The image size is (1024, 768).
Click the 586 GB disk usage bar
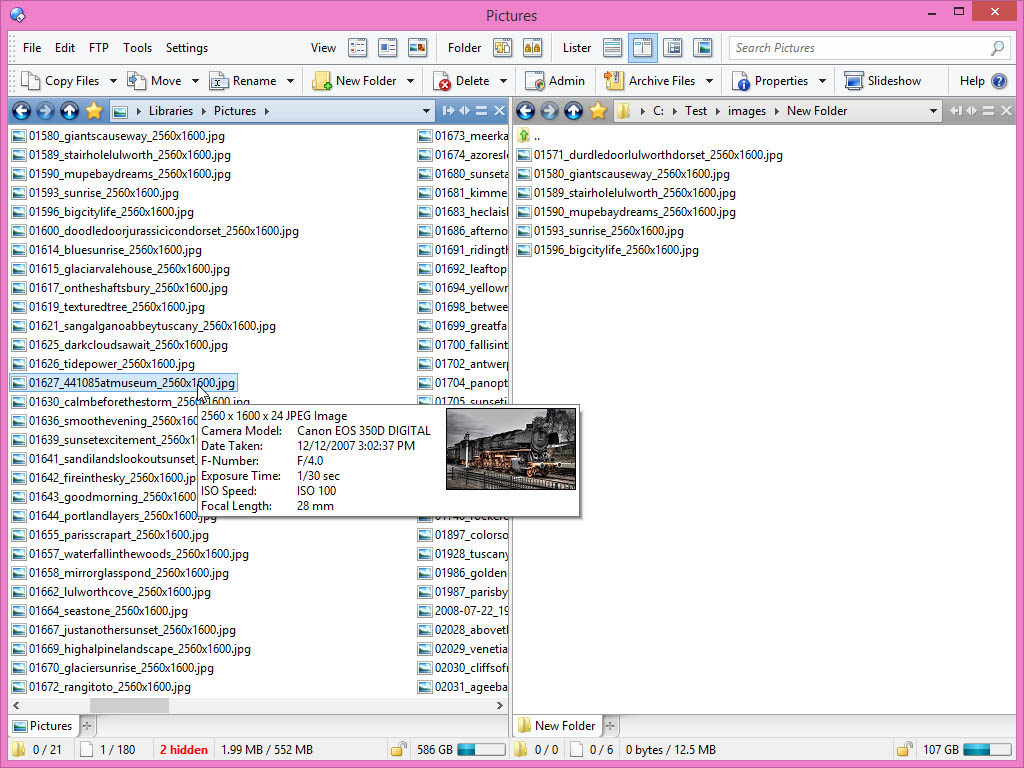[x=481, y=749]
